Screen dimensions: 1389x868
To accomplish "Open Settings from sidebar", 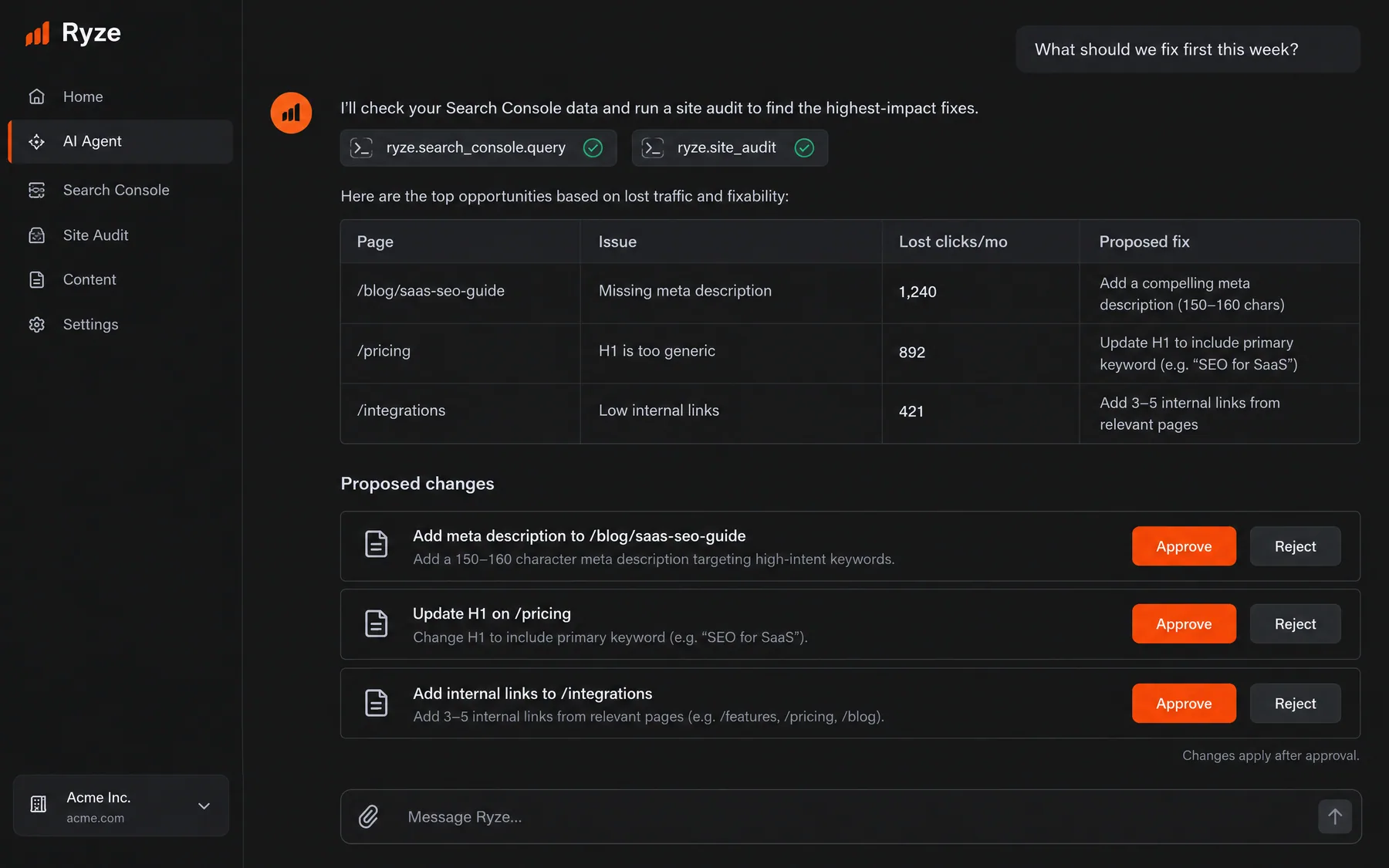I will pyautogui.click(x=120, y=324).
